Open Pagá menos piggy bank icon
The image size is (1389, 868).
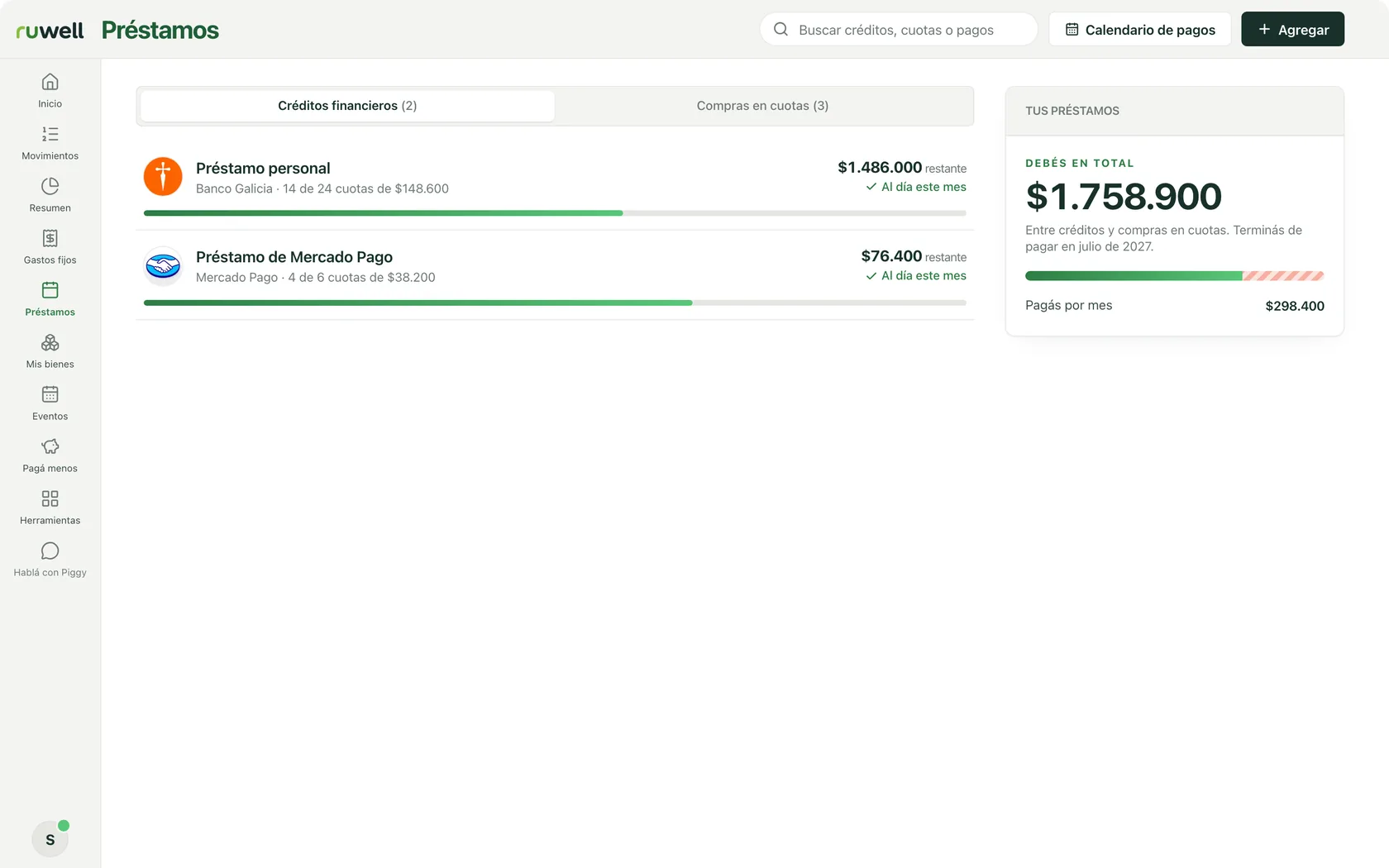click(50, 446)
